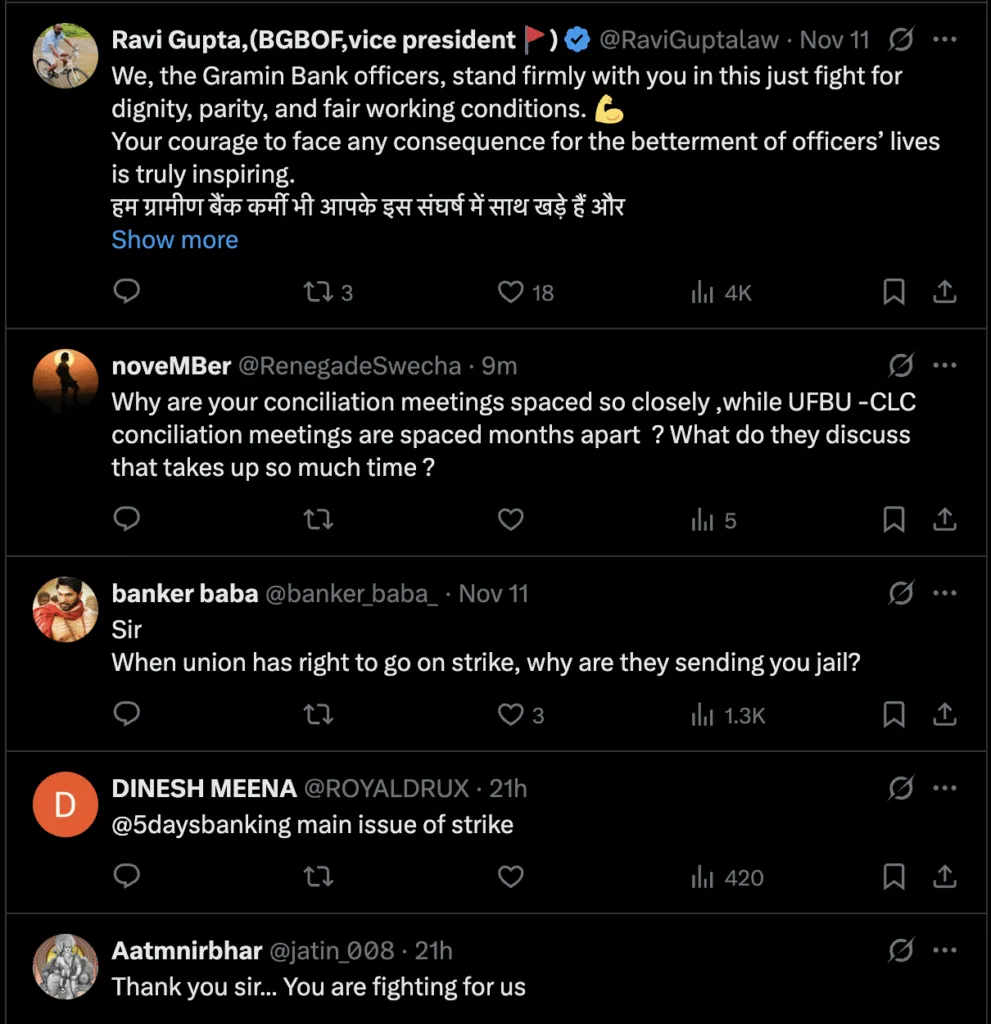Share Ravi Gupta's tweet
Screen dimensions: 991x1024
[x=944, y=292]
